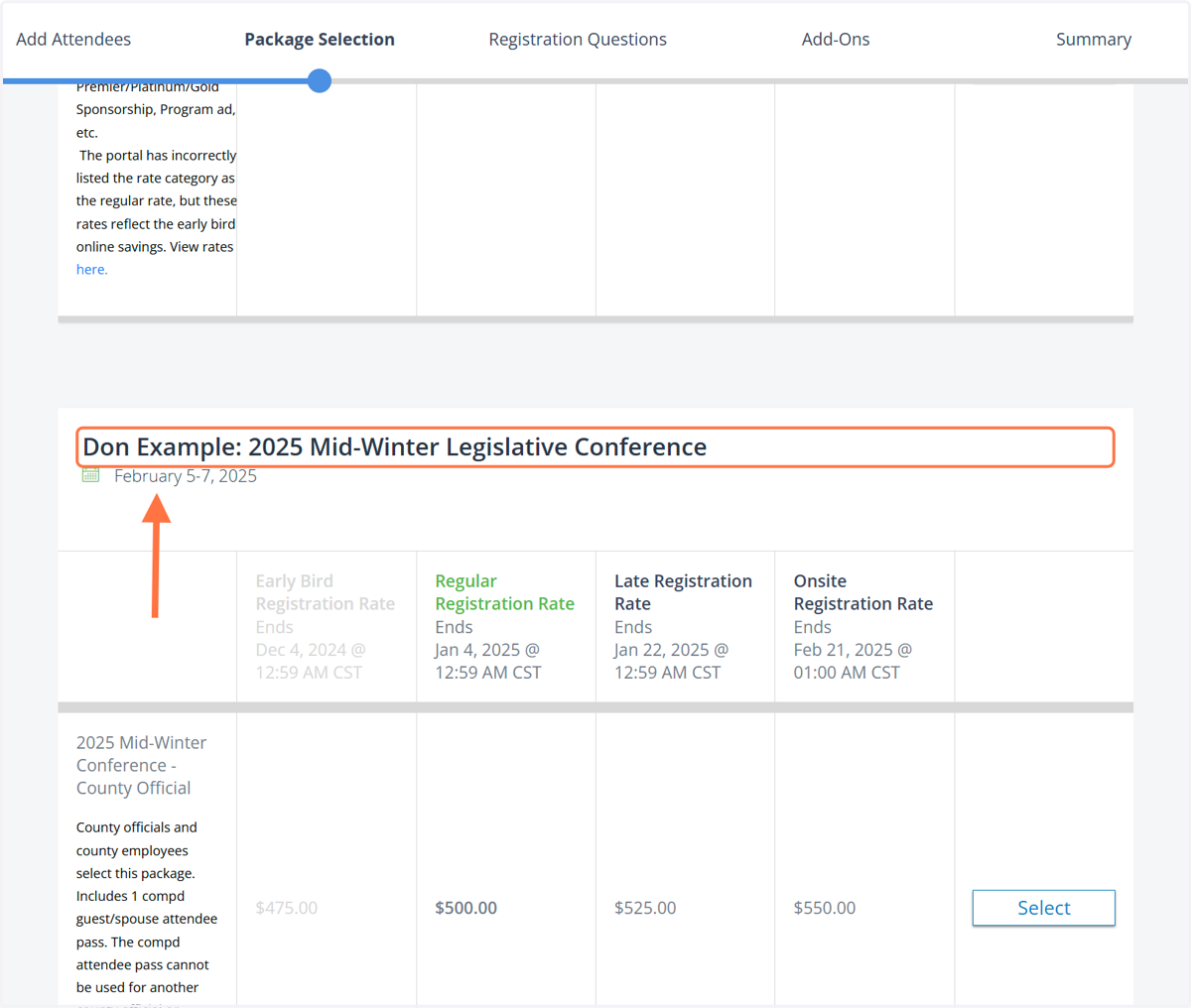The height and width of the screenshot is (1008, 1191).
Task: Go to the Add Attendees step
Action: point(73,40)
